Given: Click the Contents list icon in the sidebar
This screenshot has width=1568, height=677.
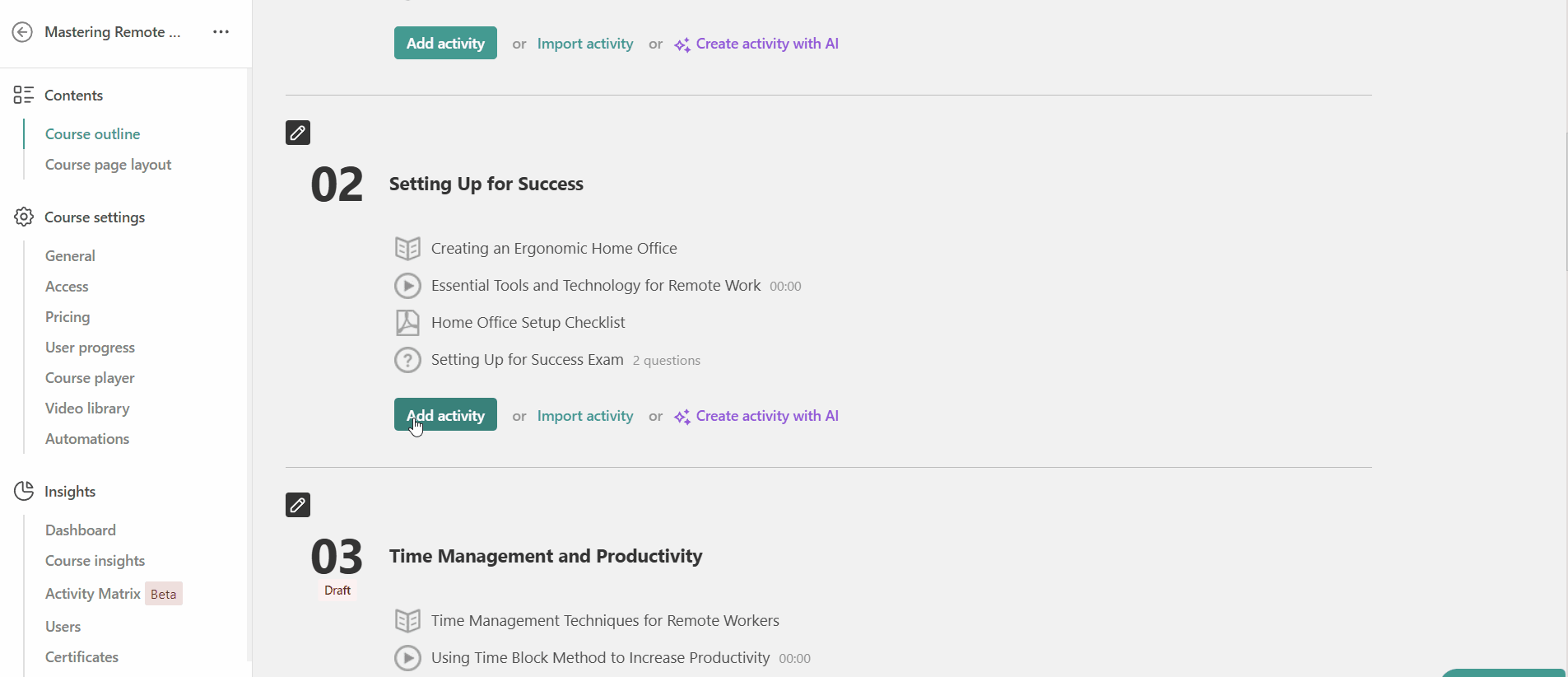Looking at the screenshot, I should (24, 95).
